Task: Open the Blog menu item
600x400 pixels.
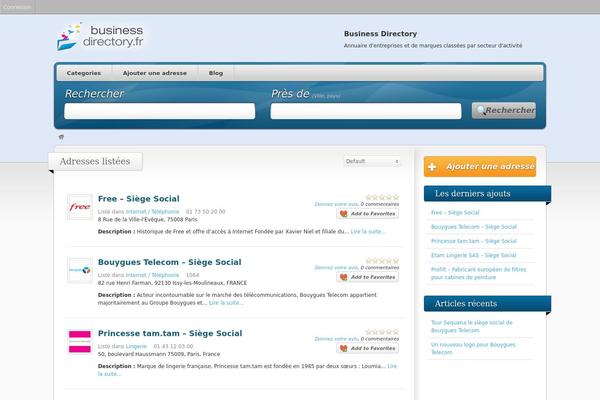Action: click(216, 73)
